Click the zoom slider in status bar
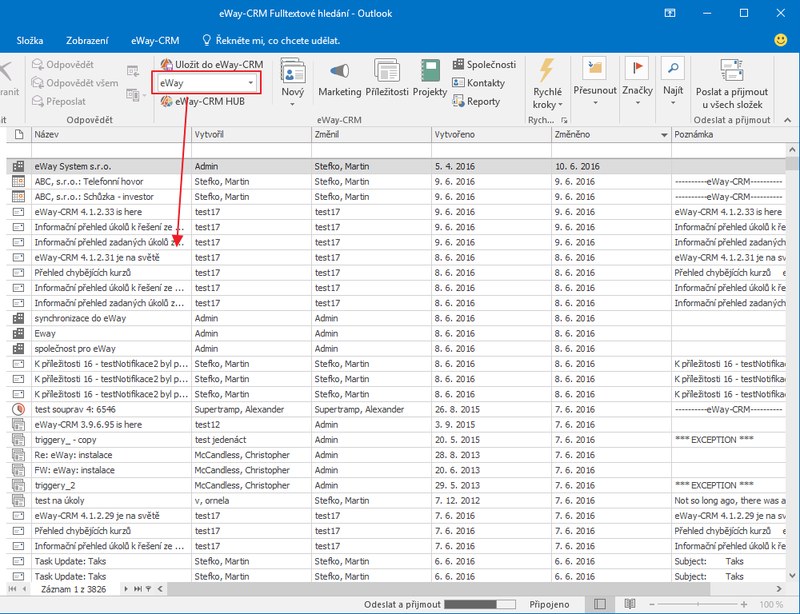This screenshot has width=800, height=614. click(697, 604)
